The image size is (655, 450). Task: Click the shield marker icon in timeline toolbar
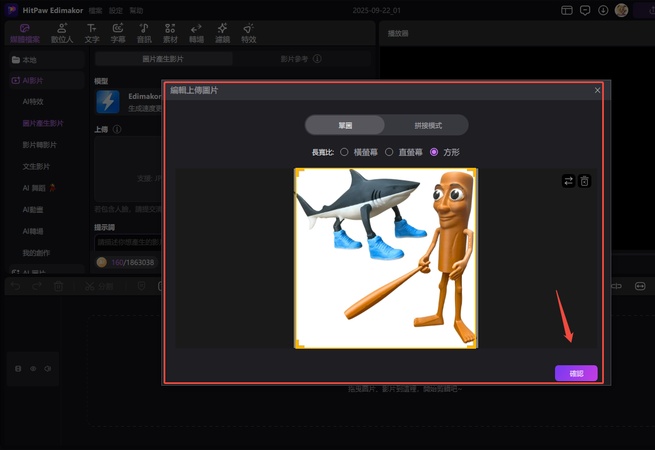[142, 286]
